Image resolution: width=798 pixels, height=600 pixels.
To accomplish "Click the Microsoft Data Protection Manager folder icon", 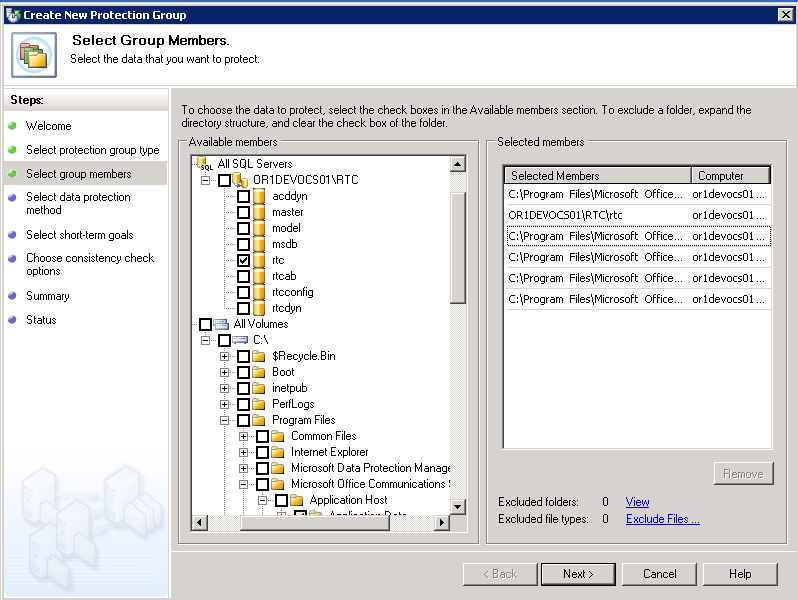I will (x=278, y=468).
